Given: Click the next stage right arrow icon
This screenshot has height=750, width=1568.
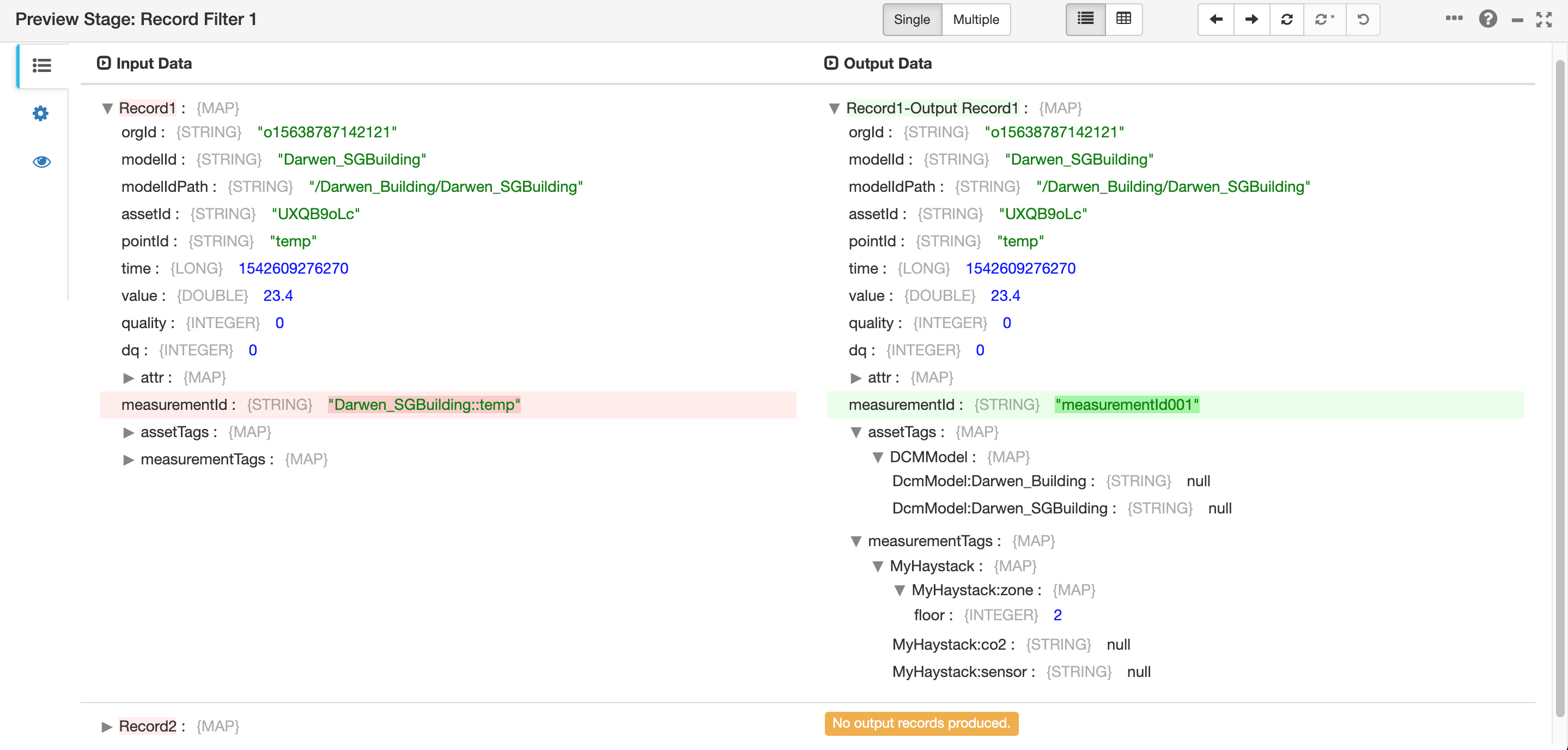Looking at the screenshot, I should 1251,20.
